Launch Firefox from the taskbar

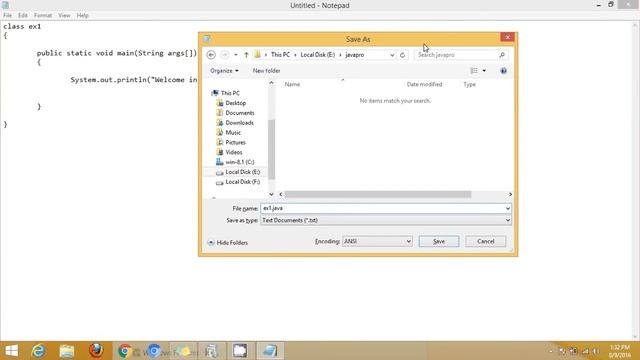(x=96, y=351)
